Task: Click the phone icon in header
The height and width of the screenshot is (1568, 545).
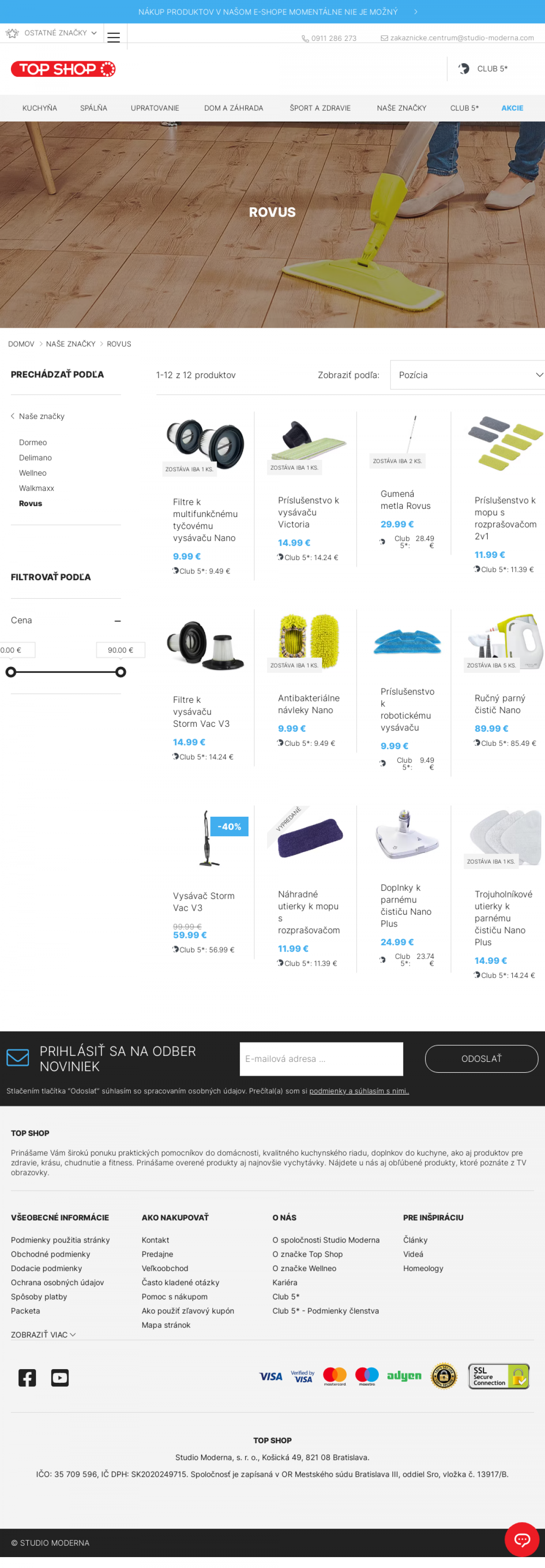Action: 305,38
